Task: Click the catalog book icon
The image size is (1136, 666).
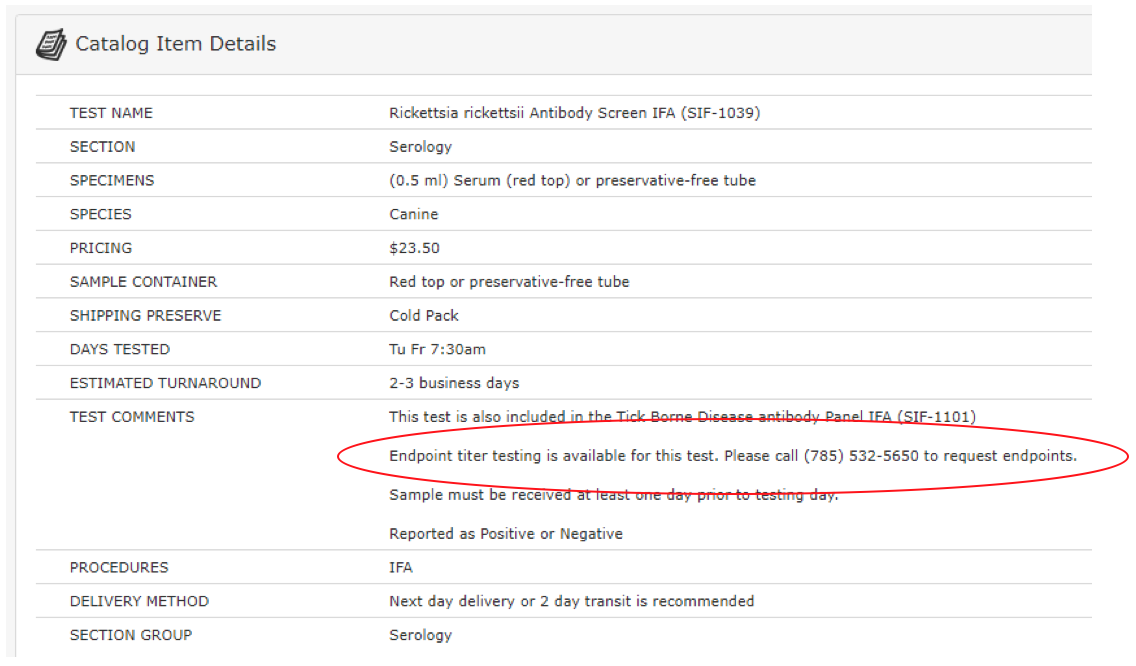Action: coord(52,45)
